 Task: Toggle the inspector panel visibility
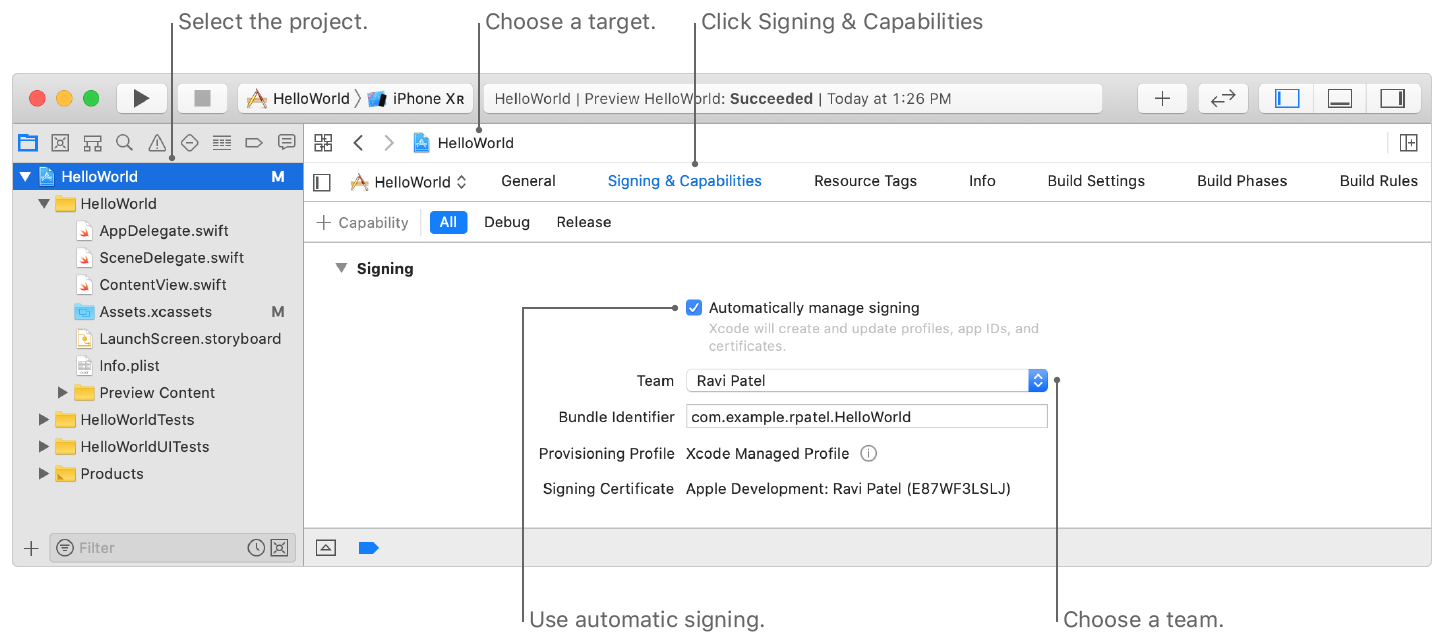1392,98
